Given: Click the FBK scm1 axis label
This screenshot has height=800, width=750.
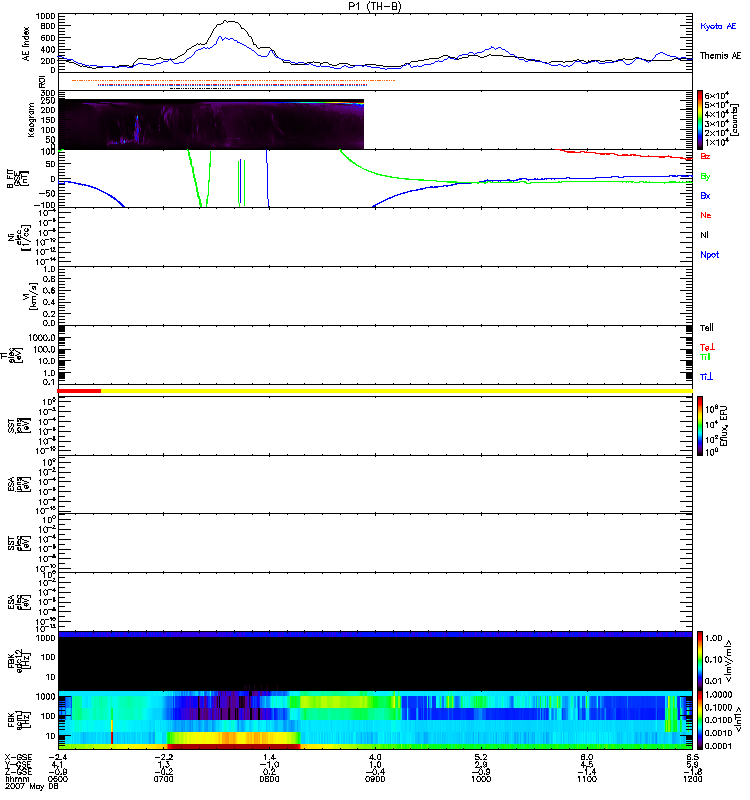Looking at the screenshot, I should point(19,719).
